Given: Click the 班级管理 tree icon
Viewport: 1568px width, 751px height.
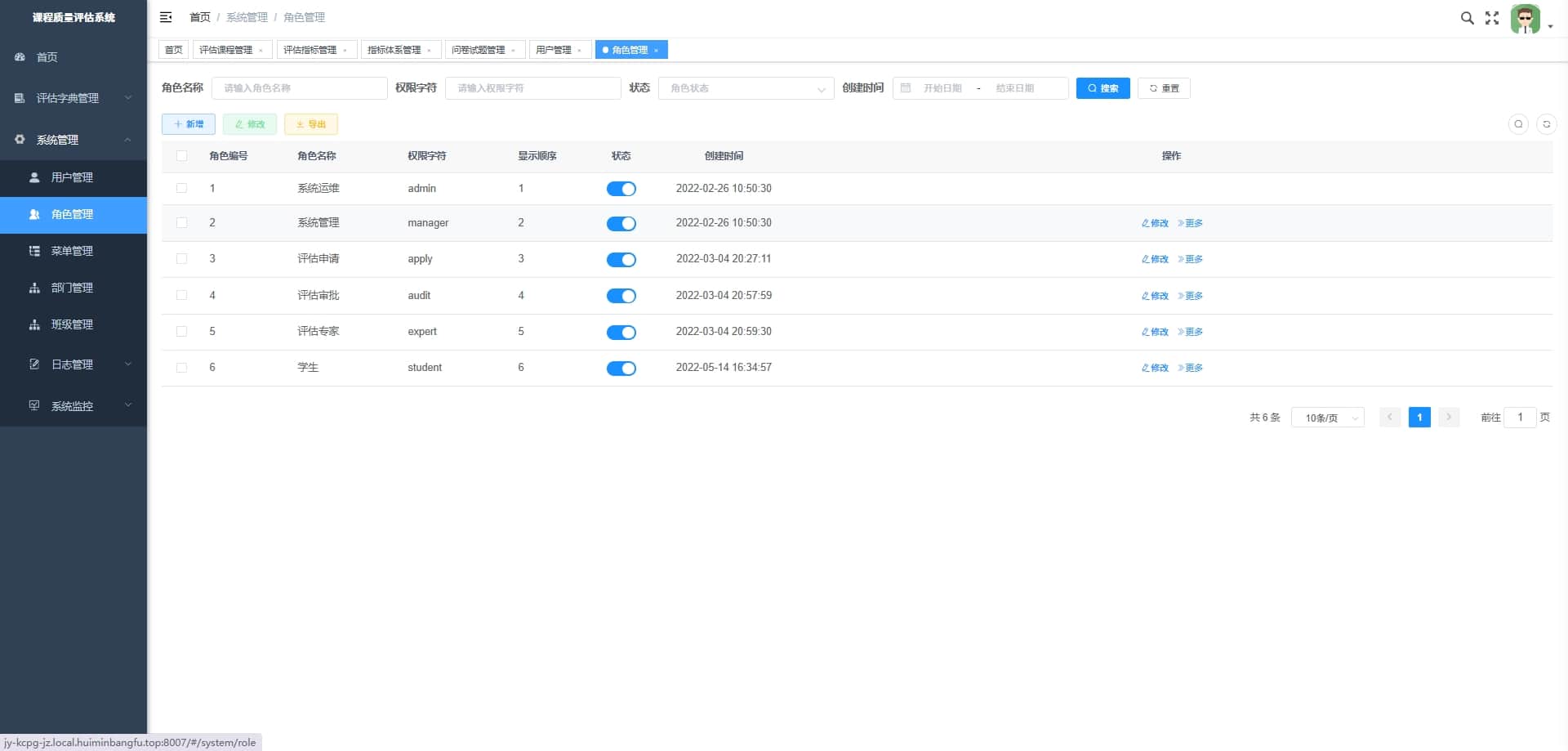Looking at the screenshot, I should (x=34, y=324).
